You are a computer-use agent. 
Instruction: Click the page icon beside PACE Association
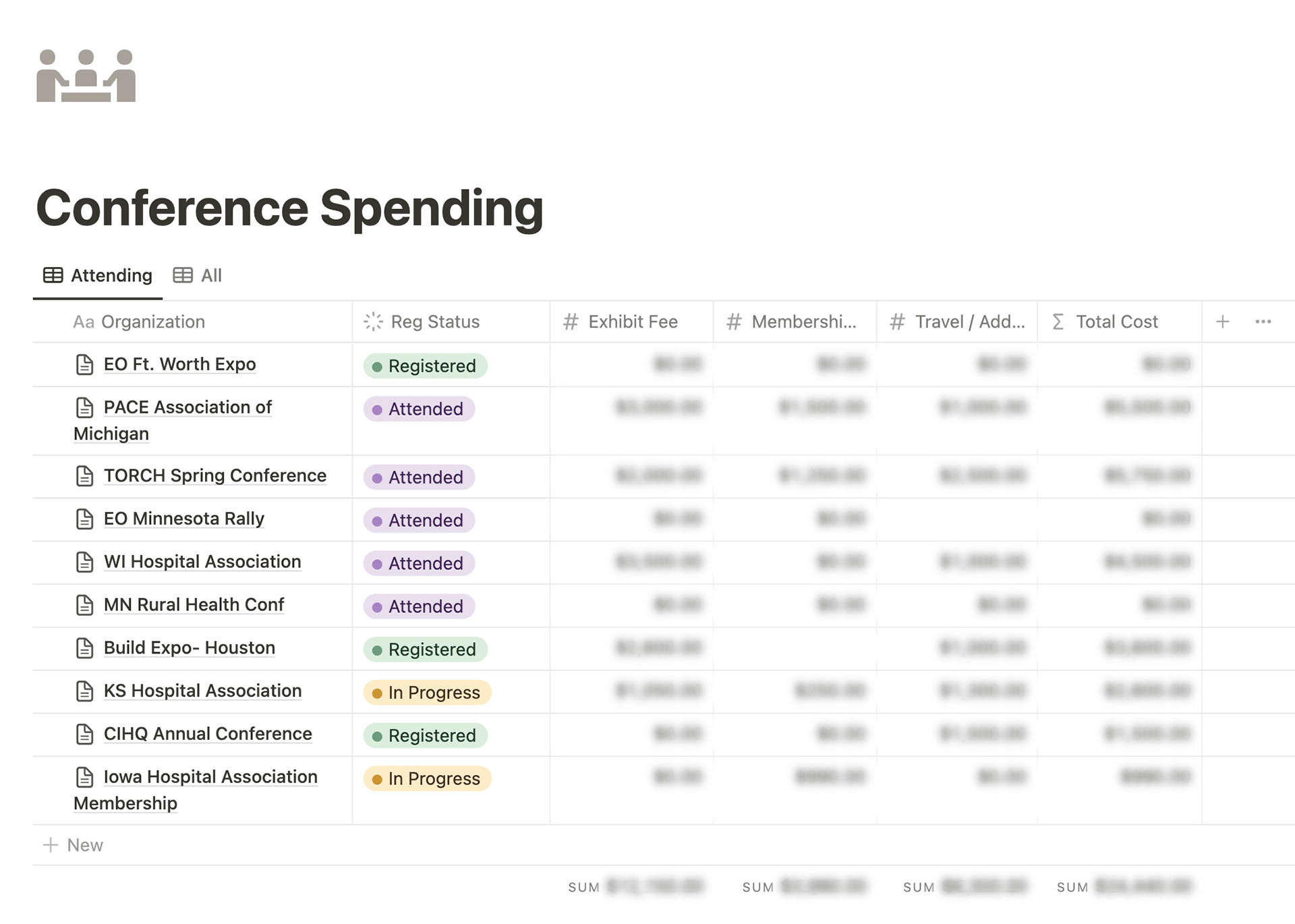(x=84, y=407)
